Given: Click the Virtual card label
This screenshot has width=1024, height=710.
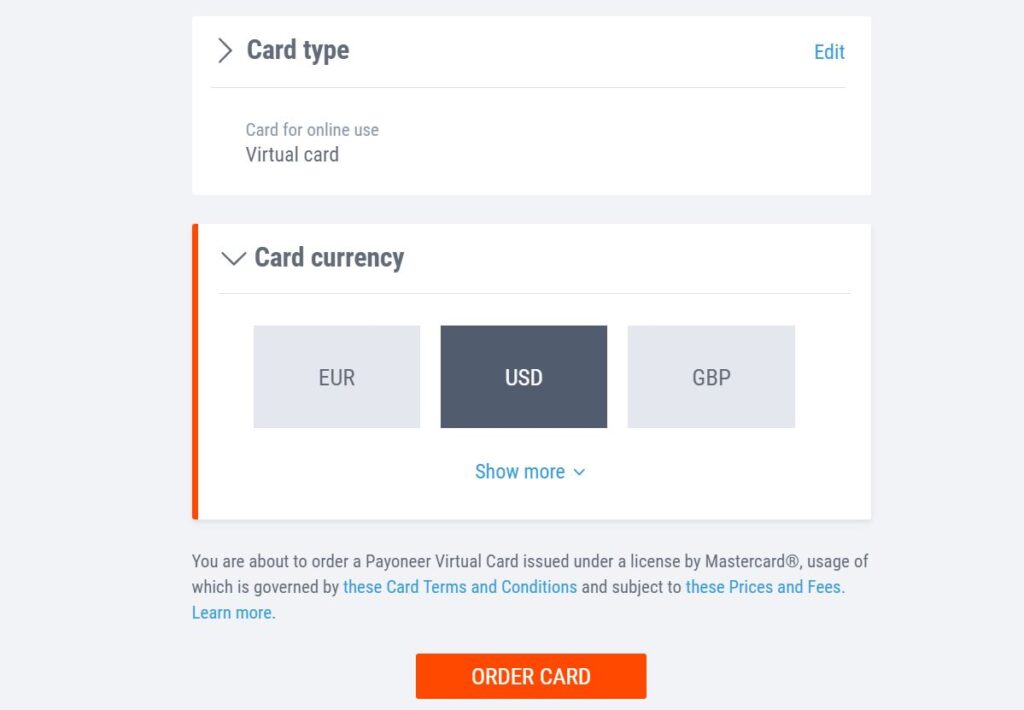Looking at the screenshot, I should (292, 154).
